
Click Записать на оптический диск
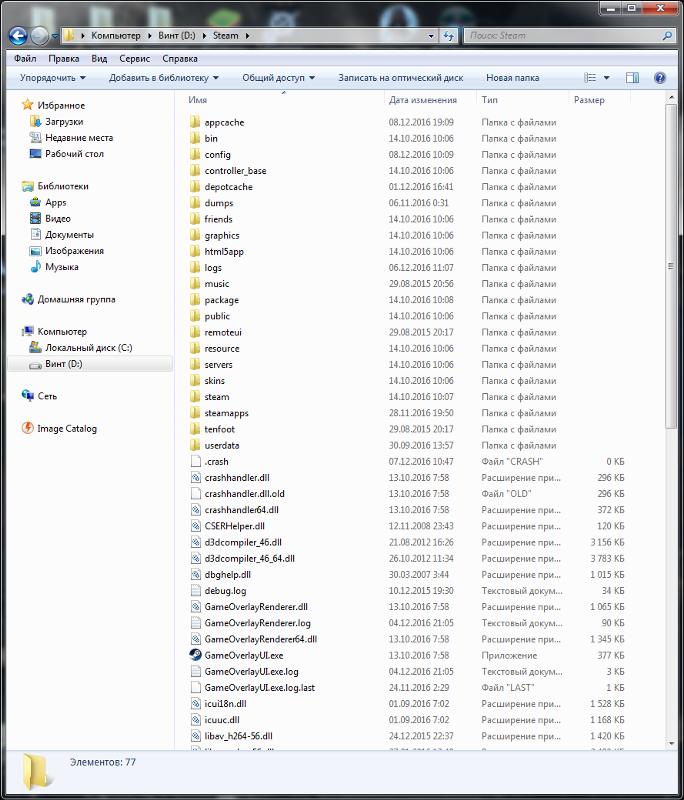tap(400, 78)
